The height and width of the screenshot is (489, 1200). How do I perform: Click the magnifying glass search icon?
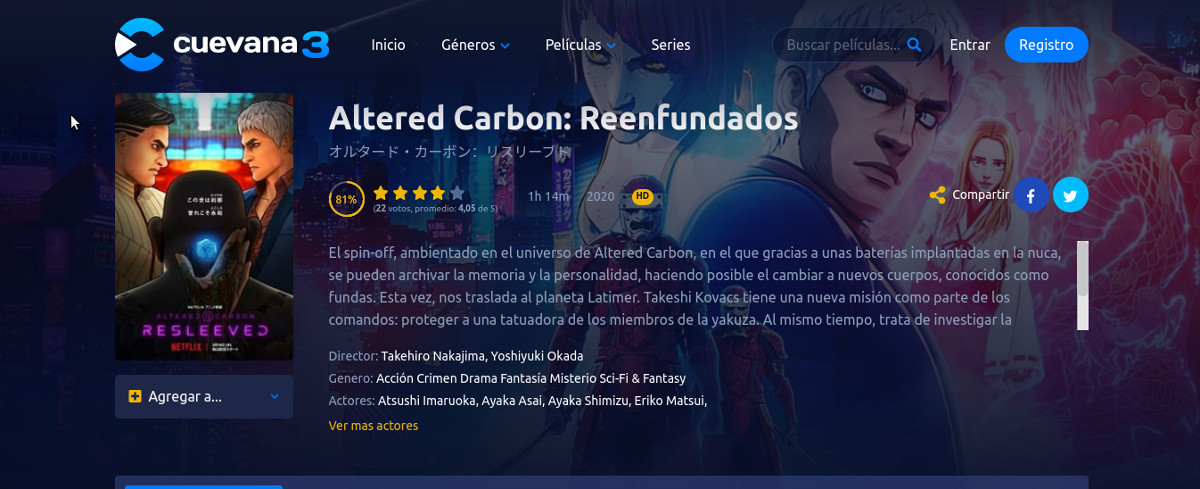(x=914, y=45)
